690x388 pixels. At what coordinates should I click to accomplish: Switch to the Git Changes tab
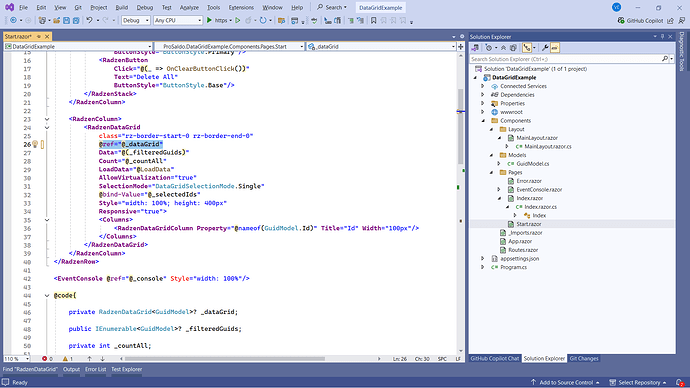[584, 359]
